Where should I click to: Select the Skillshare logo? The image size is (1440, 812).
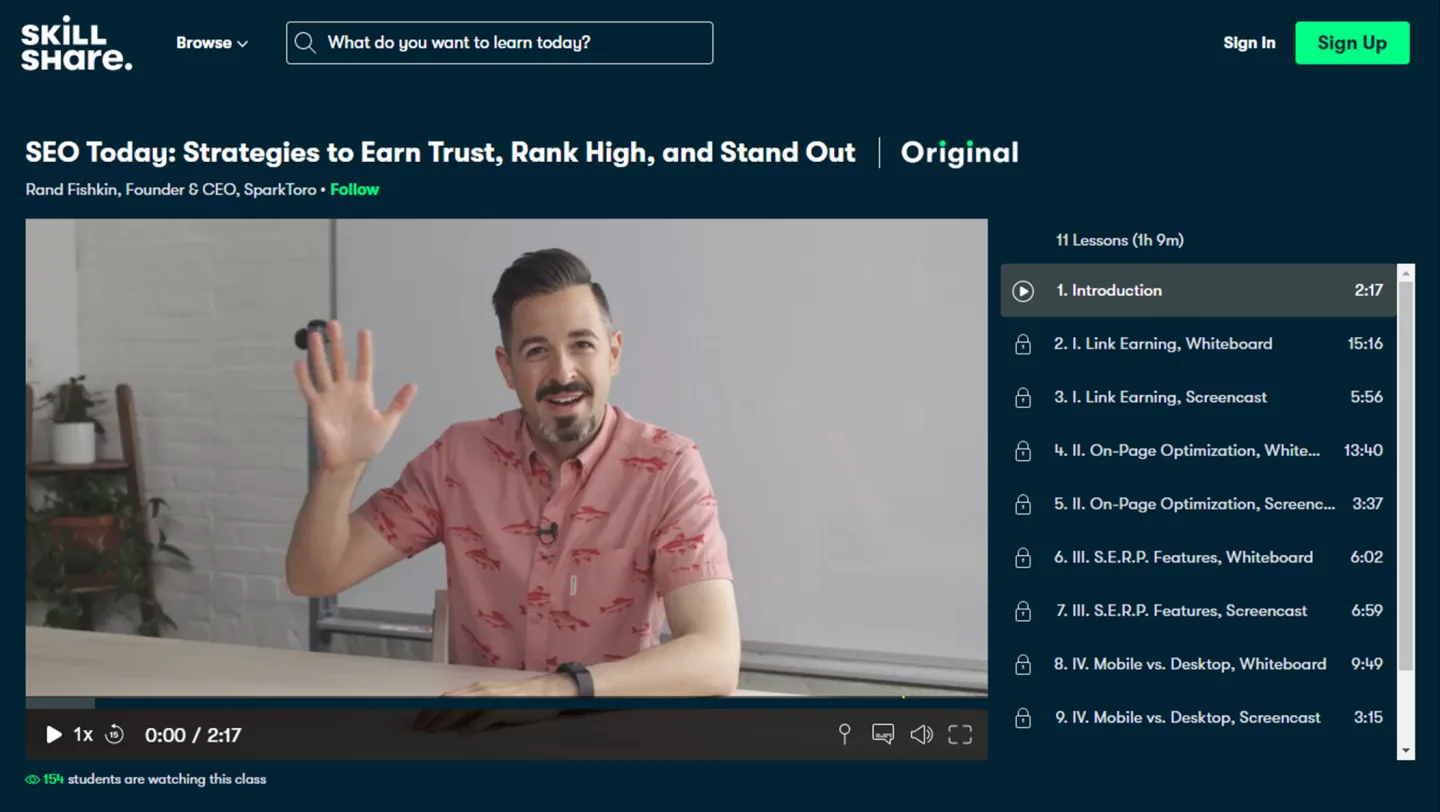point(75,43)
